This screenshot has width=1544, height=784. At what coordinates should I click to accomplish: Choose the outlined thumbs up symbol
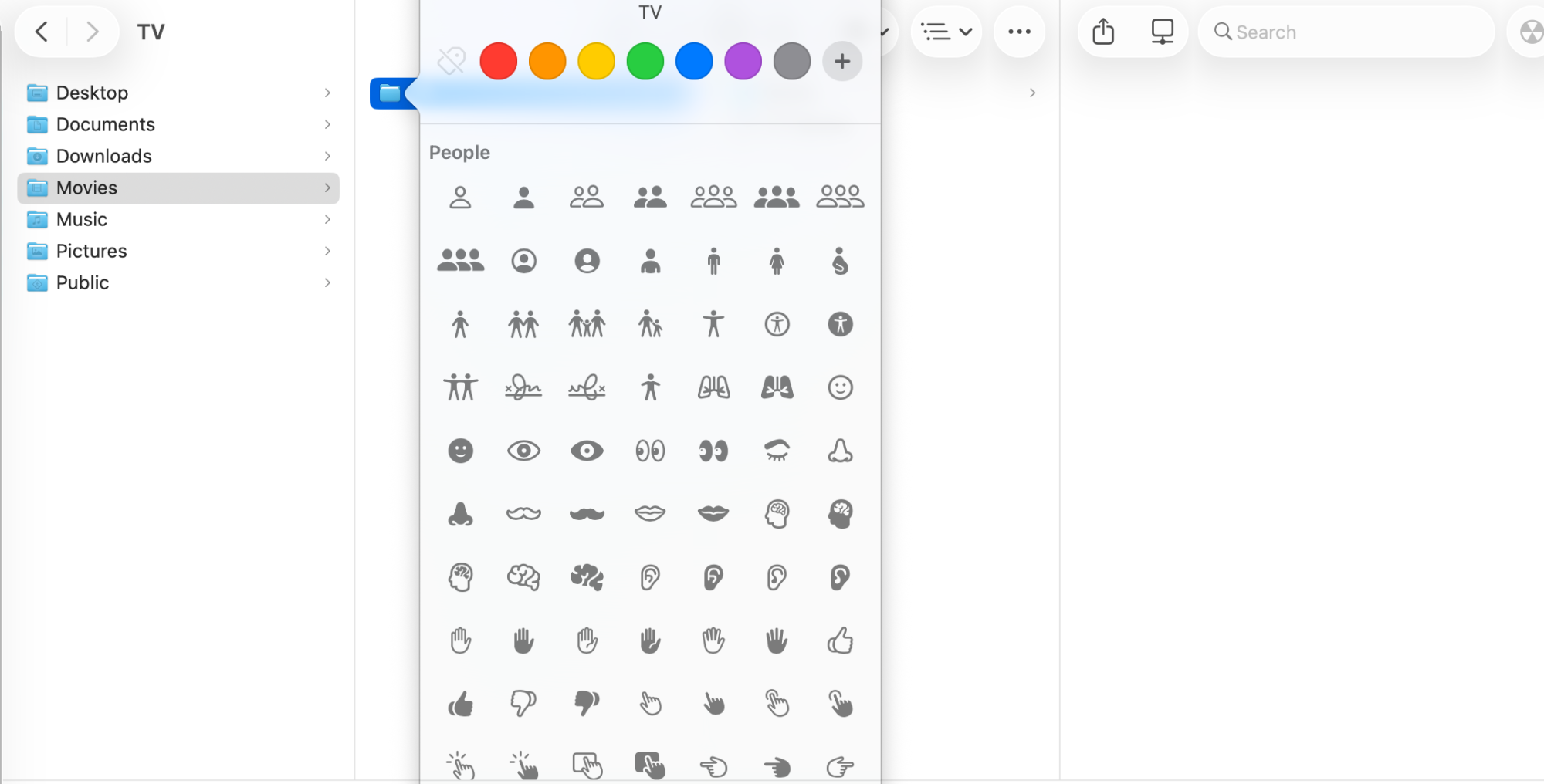pyautogui.click(x=840, y=640)
